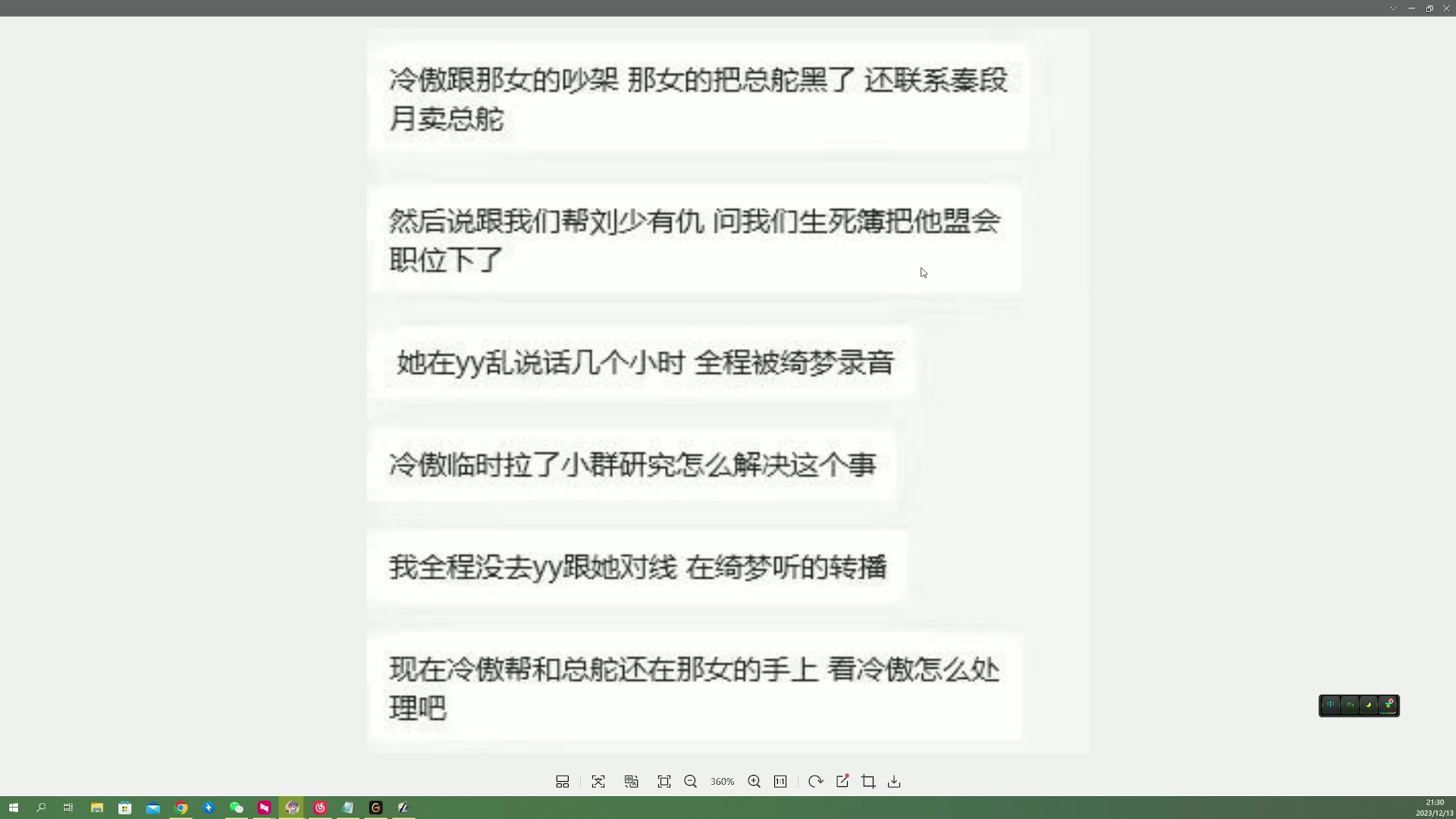Translate the text in the image
The width and height of the screenshot is (1456, 819).
click(632, 781)
